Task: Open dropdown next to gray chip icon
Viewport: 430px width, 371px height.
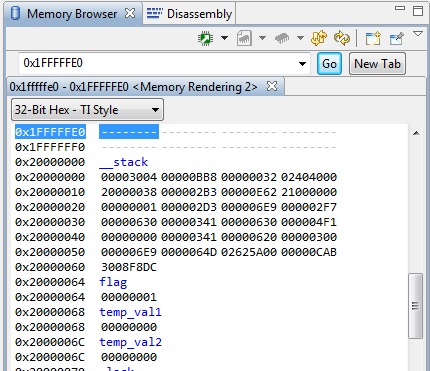Action: tap(300, 38)
